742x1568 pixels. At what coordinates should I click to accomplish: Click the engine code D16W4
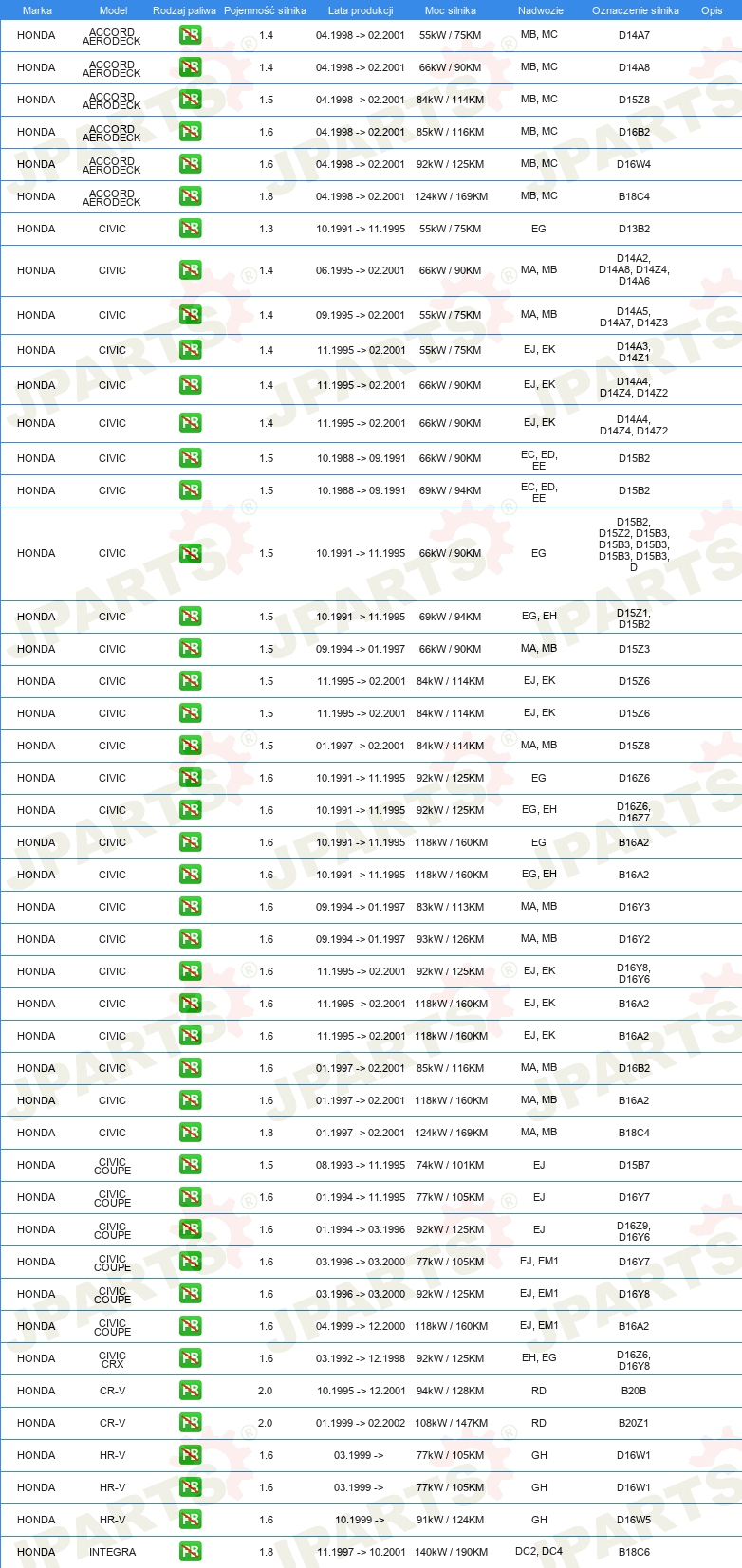coord(634,164)
